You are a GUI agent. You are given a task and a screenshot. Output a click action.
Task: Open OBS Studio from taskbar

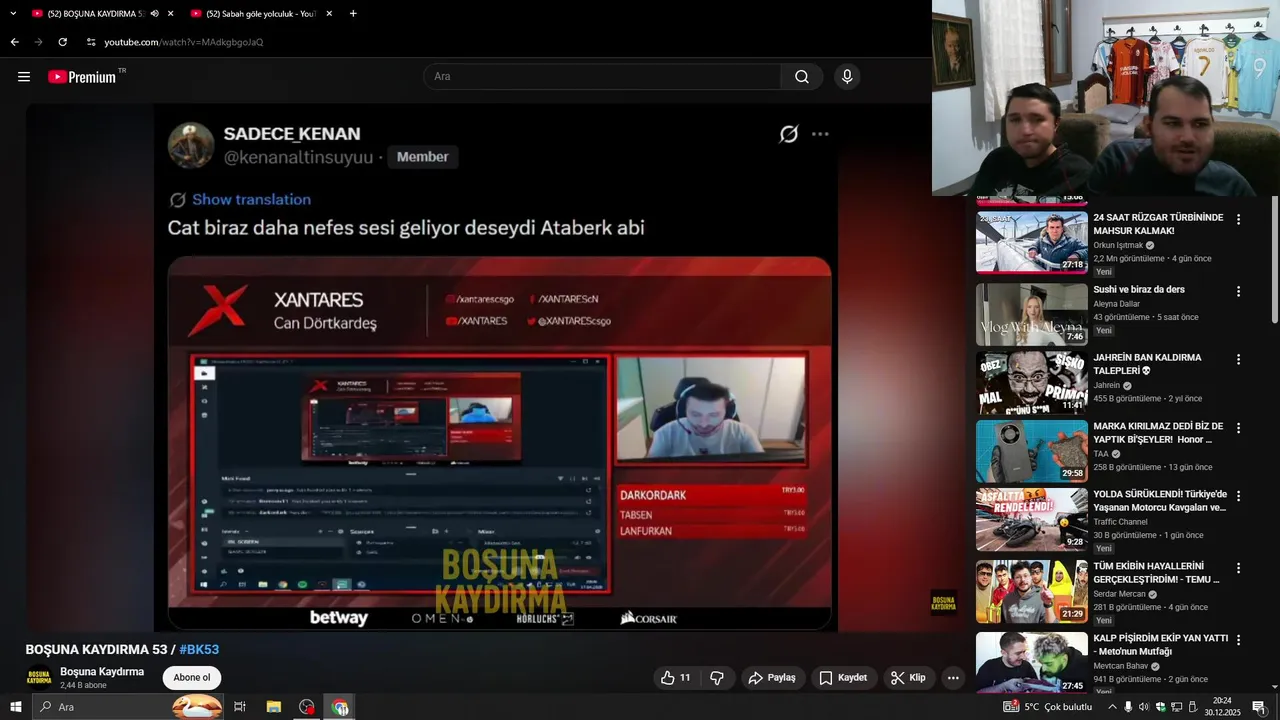307,707
